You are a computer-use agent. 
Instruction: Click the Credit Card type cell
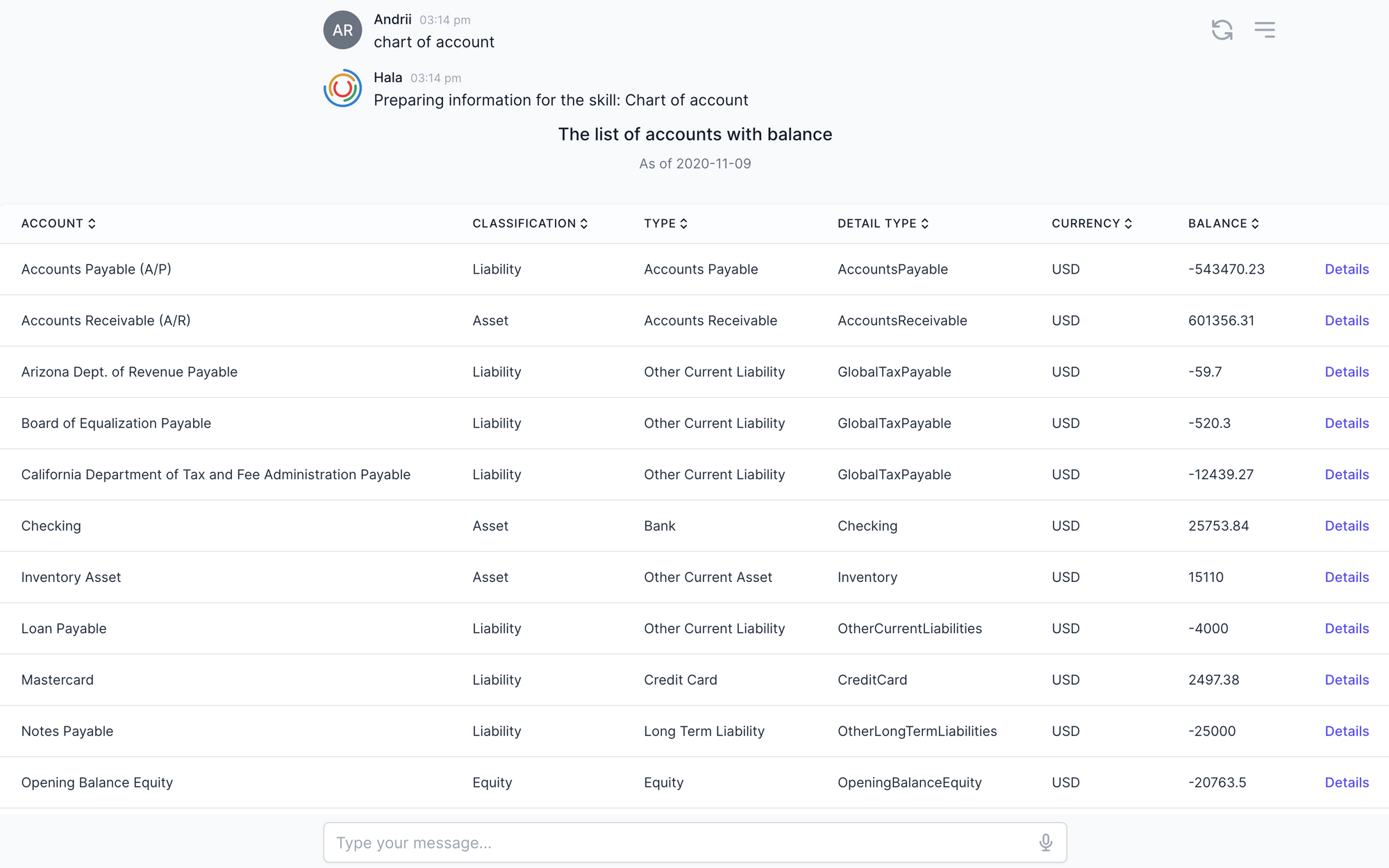[680, 681]
